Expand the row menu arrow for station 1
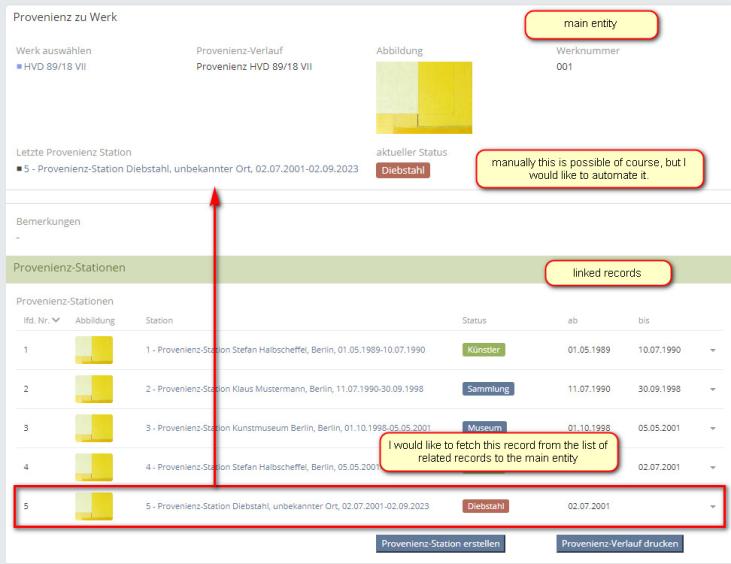Screen dimensions: 731x564 pos(713,350)
